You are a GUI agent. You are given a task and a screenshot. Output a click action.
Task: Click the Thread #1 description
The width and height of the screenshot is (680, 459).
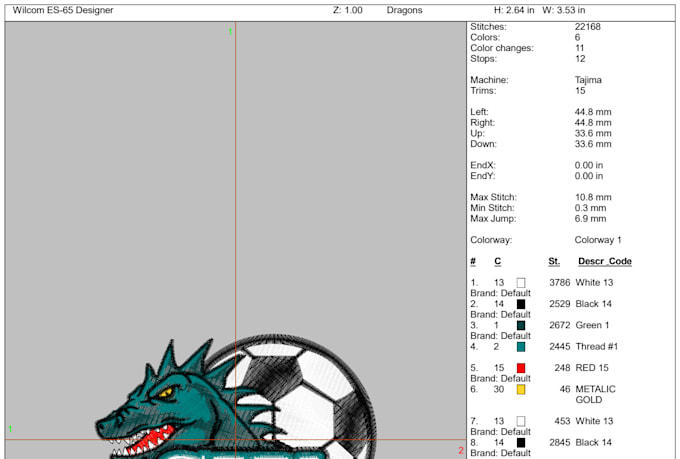point(596,347)
